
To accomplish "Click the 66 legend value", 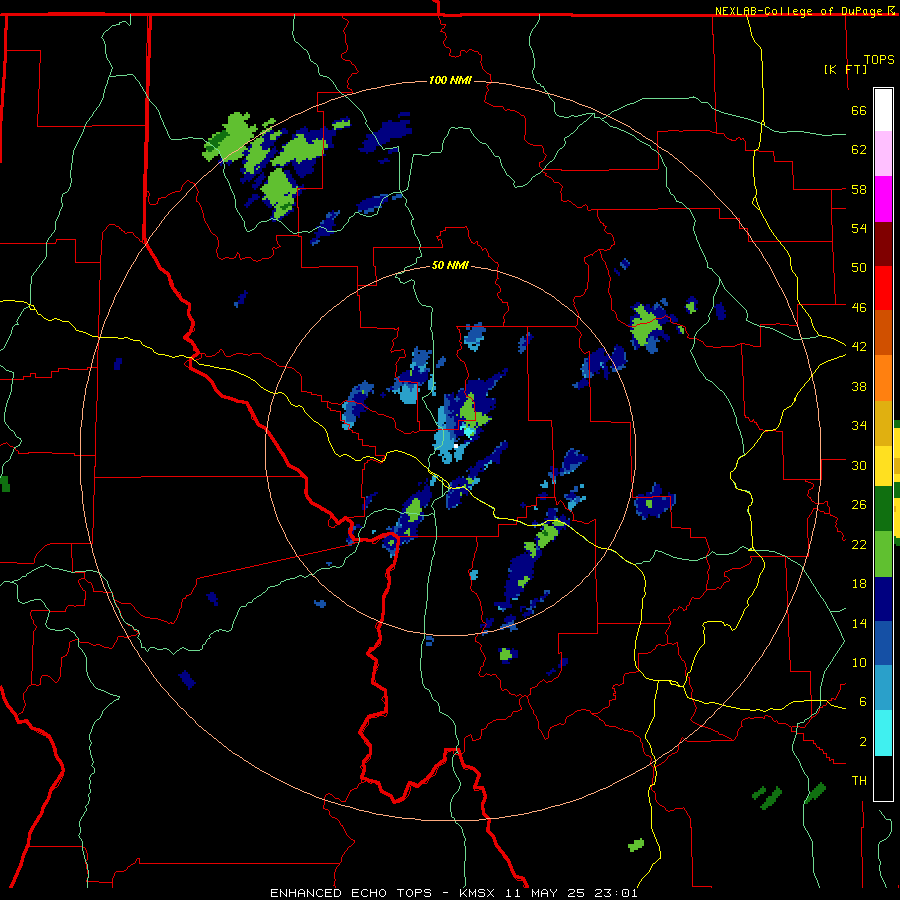I will pyautogui.click(x=859, y=110).
